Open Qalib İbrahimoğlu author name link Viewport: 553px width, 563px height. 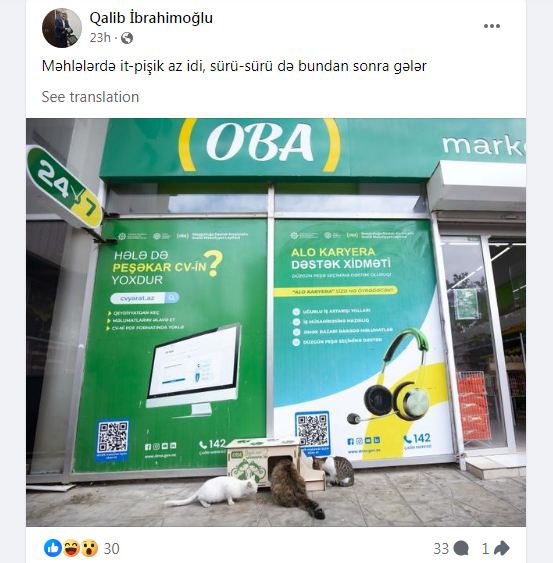(151, 18)
